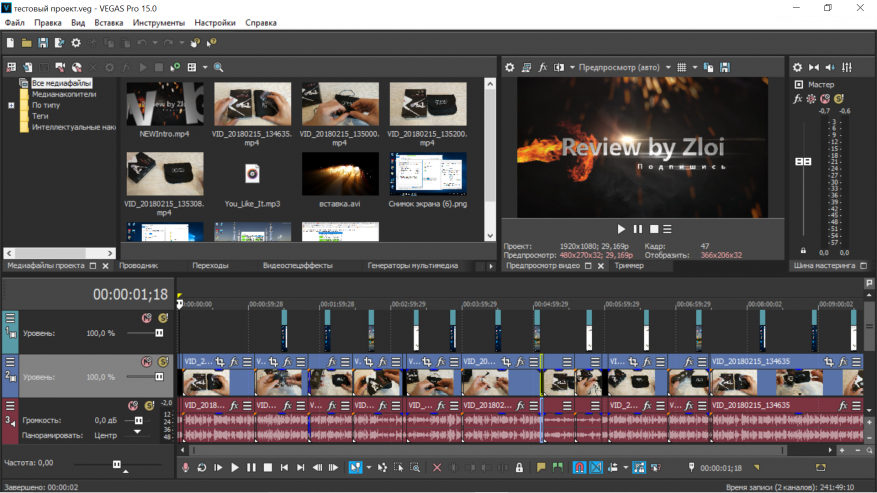Expand the media Views dropdown arrow
Viewport: 877px width, 493px height.
[205, 67]
